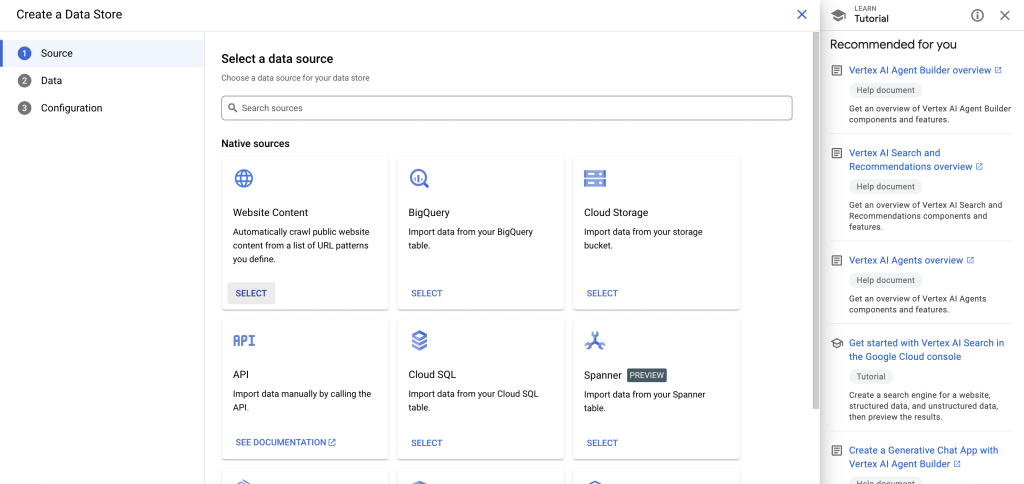Click the Cloud Storage bucket icon
1024x484 pixels.
595,179
